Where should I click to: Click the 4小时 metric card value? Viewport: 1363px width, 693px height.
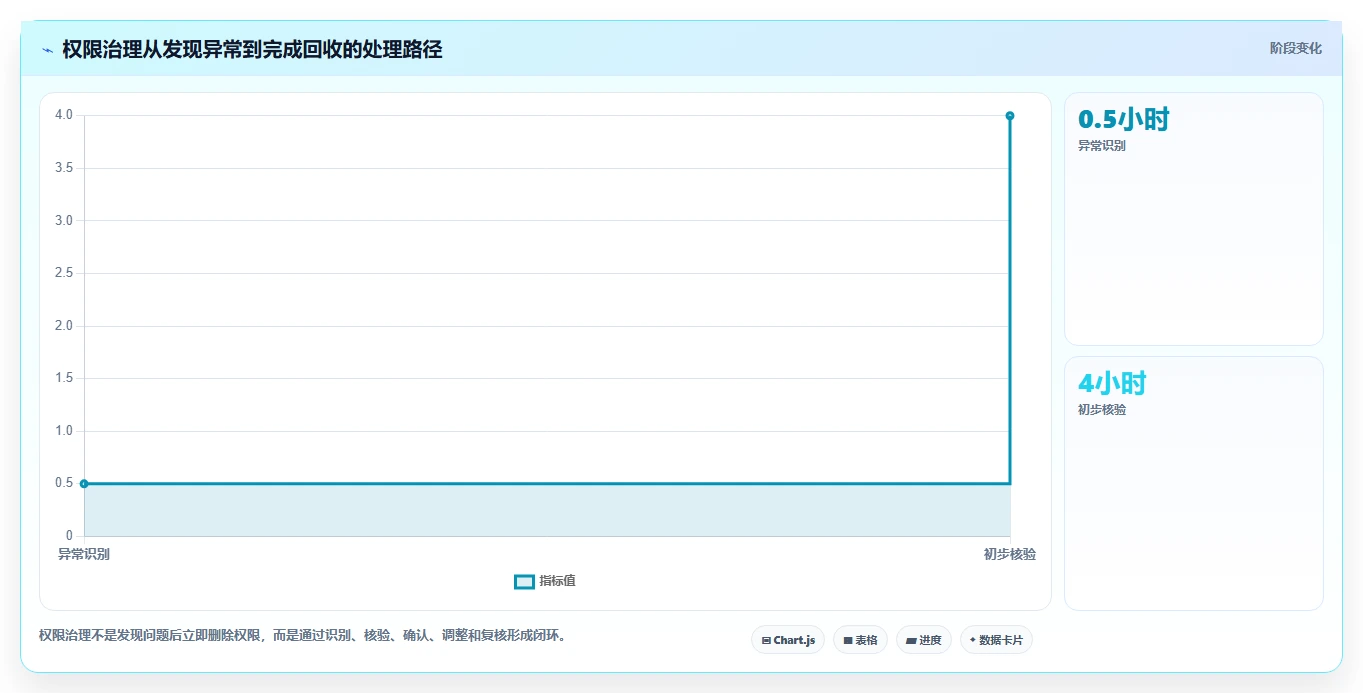click(x=1112, y=383)
